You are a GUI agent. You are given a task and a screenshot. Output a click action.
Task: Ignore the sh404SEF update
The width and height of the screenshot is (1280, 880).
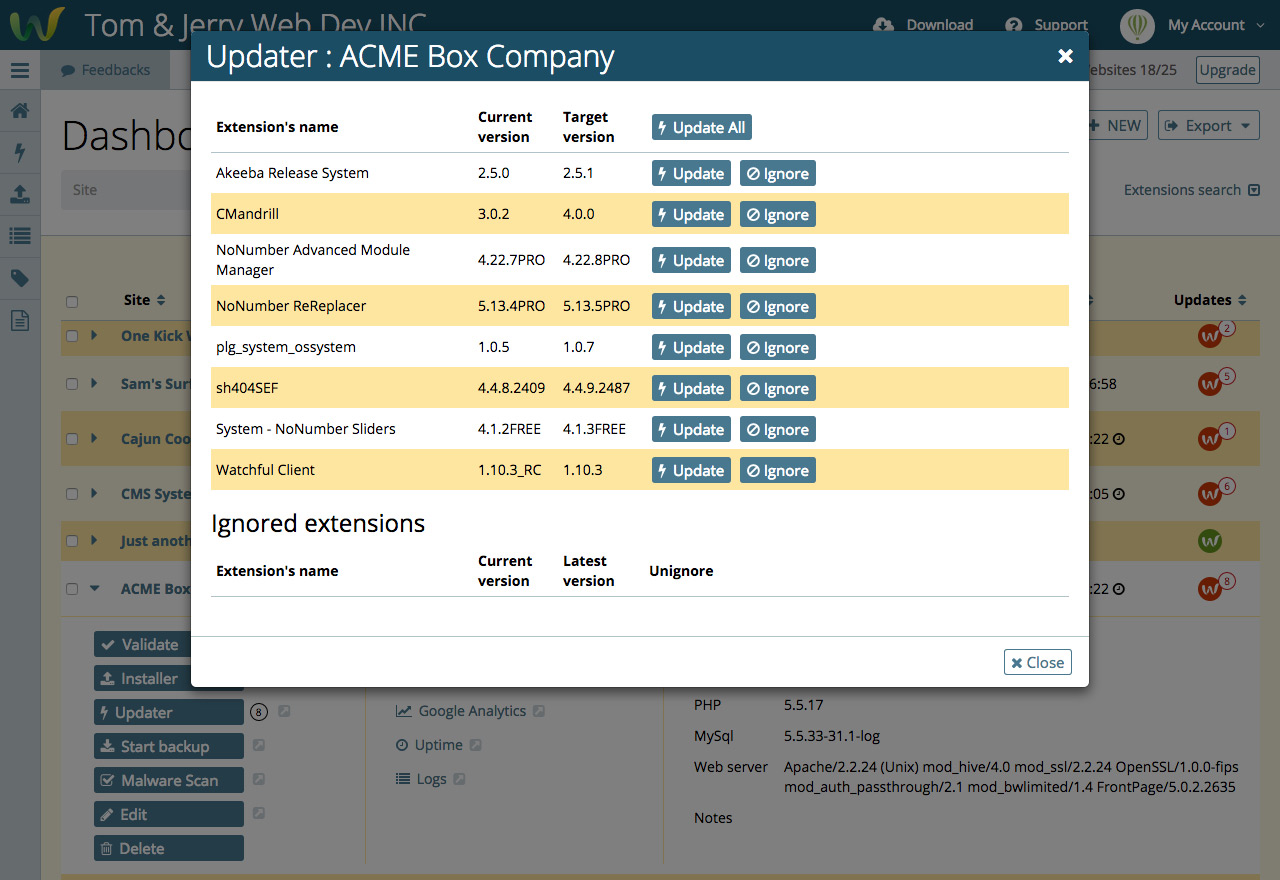(x=778, y=388)
